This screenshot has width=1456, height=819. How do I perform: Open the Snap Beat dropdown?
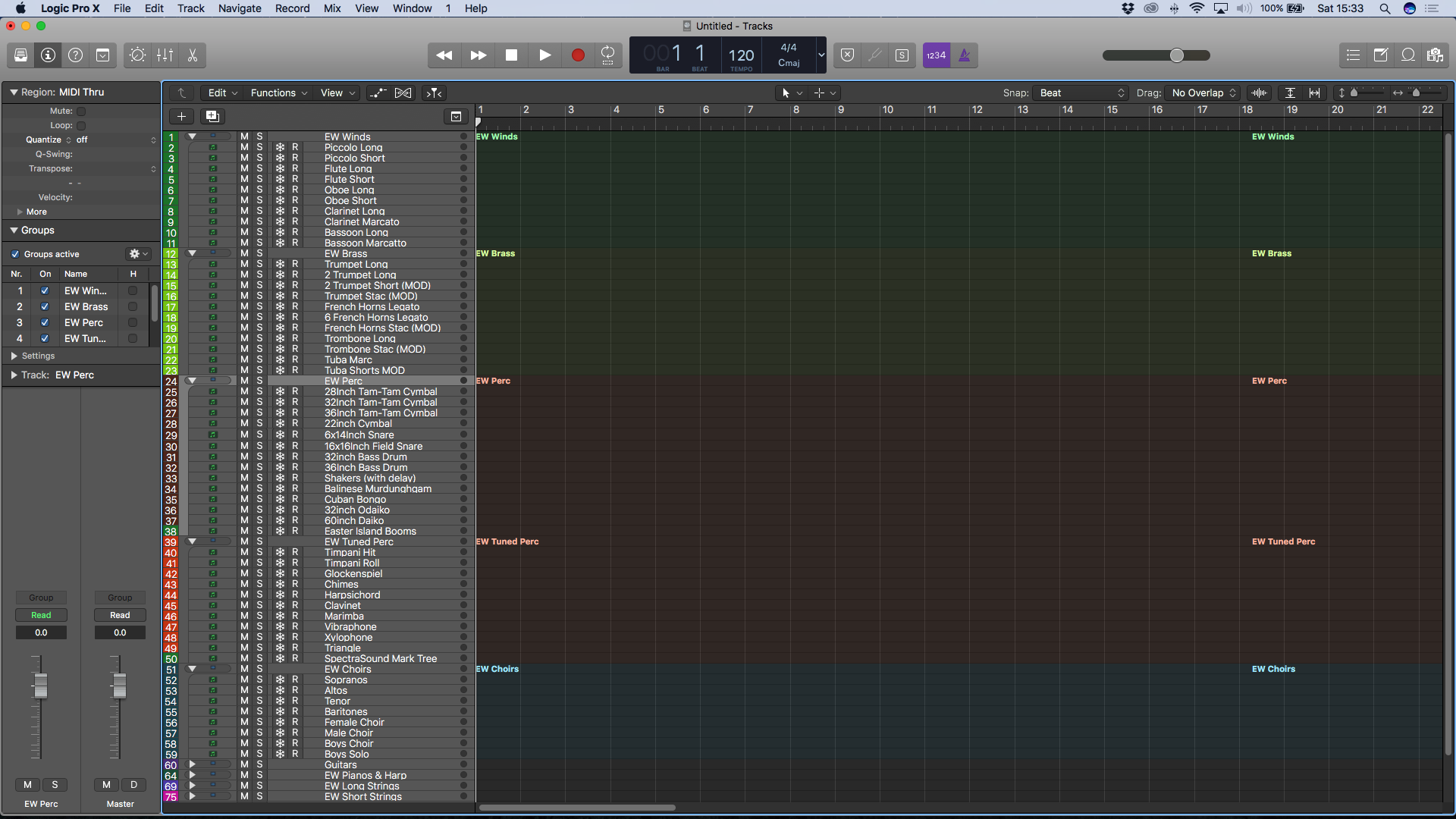click(x=1081, y=93)
